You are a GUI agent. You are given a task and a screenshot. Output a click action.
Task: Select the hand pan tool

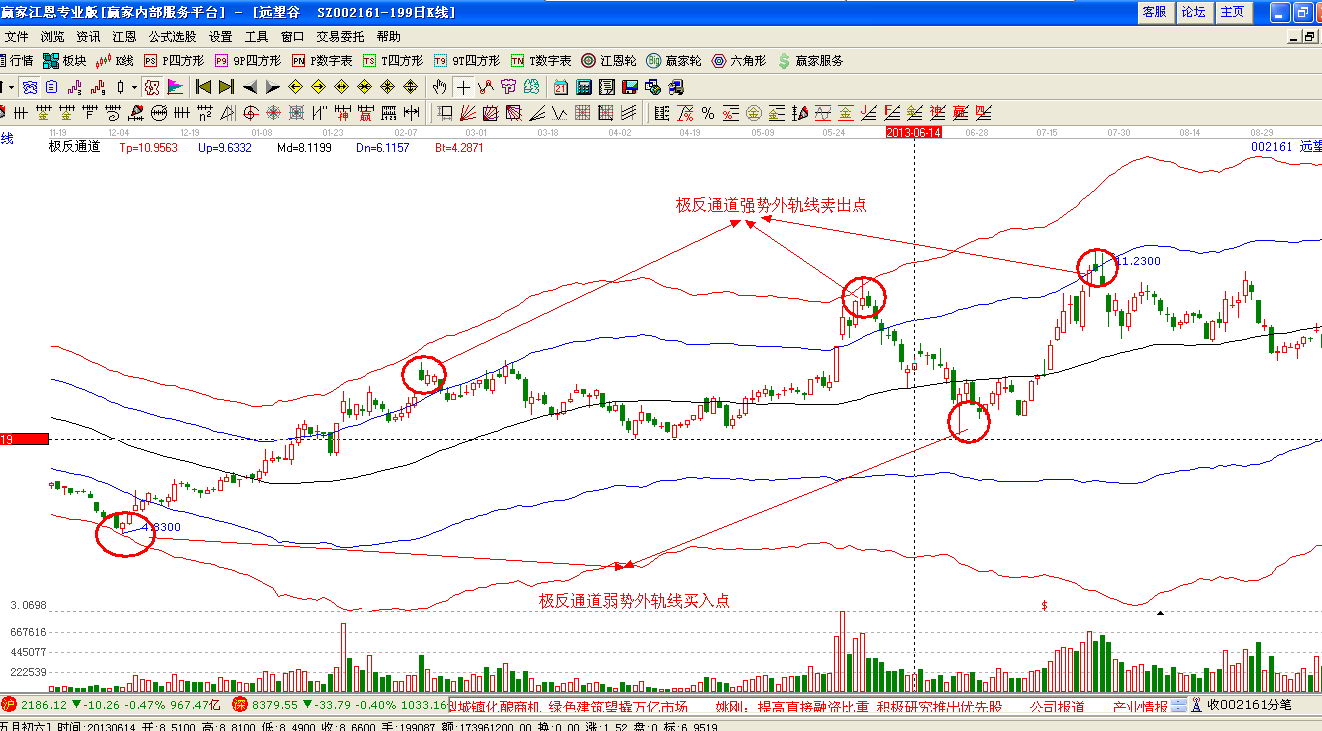(x=439, y=87)
